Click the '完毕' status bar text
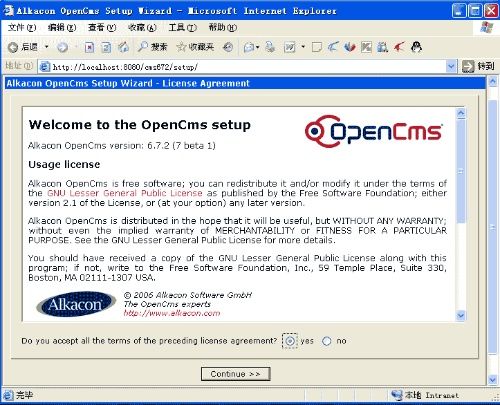Screen dimensions: 500x405 (x=25, y=395)
